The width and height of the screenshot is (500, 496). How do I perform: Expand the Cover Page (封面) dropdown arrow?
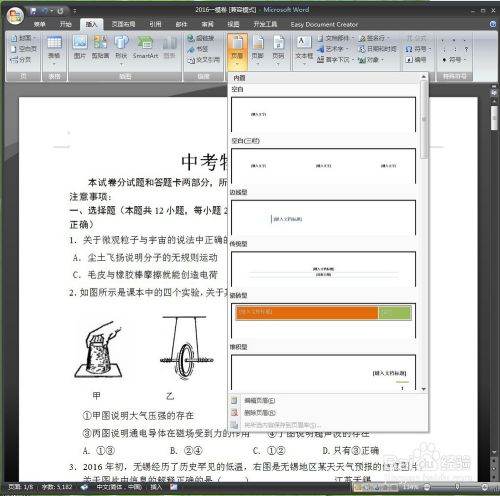pos(35,38)
